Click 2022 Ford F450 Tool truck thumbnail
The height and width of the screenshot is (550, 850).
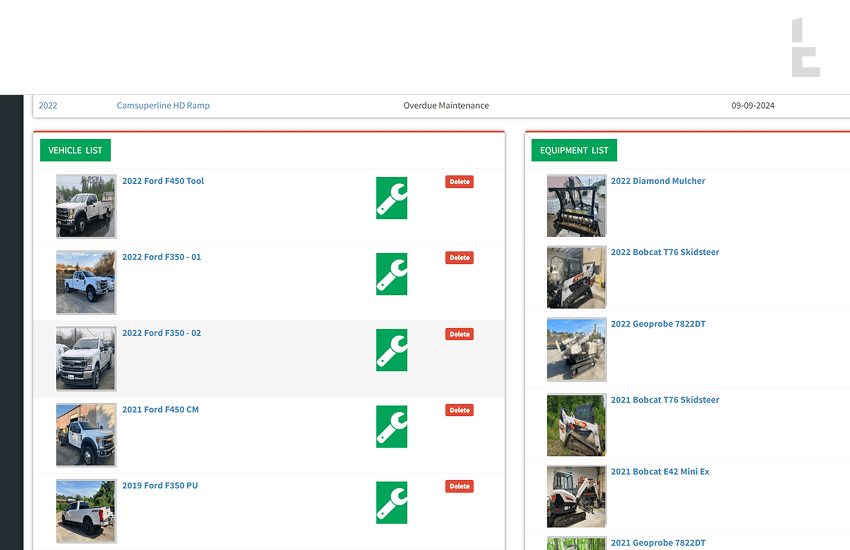pyautogui.click(x=85, y=206)
